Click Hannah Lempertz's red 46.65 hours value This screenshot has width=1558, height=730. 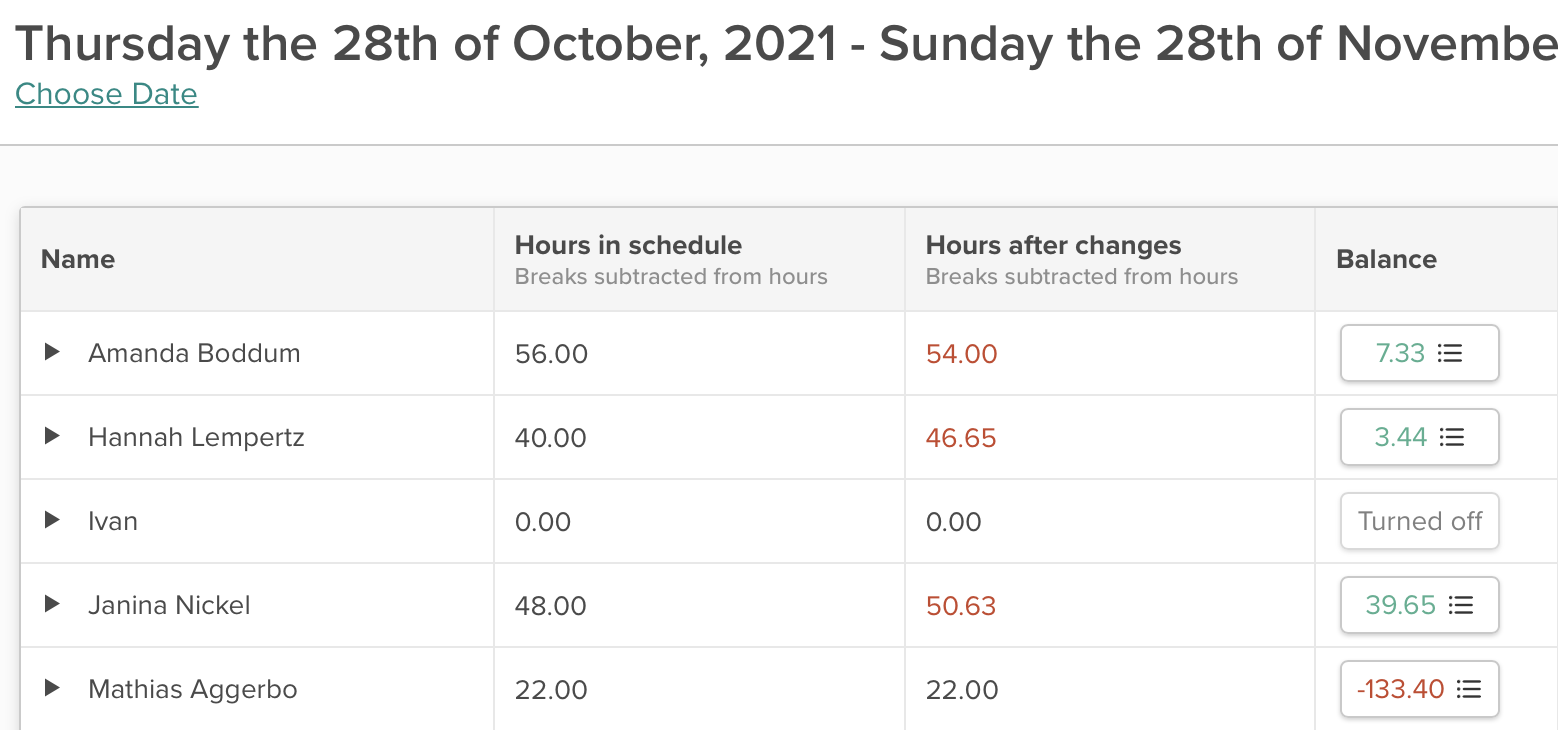[961, 437]
